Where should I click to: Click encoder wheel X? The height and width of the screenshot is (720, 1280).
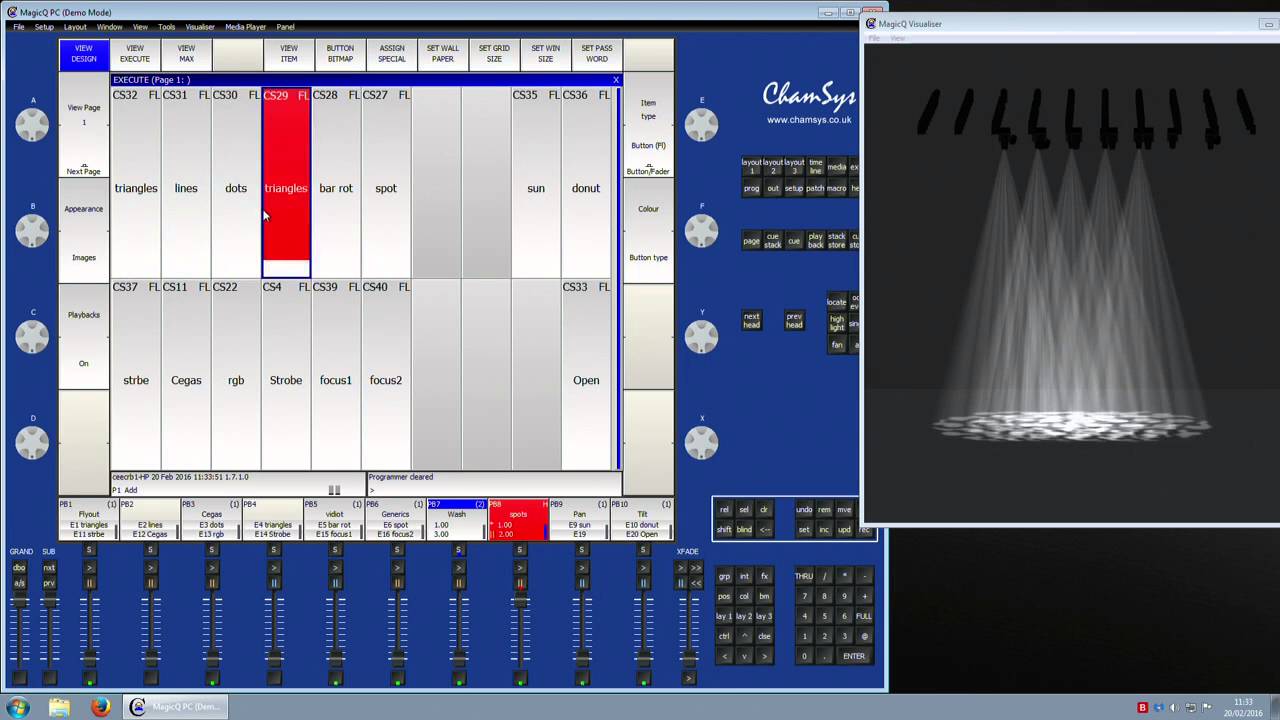[701, 442]
